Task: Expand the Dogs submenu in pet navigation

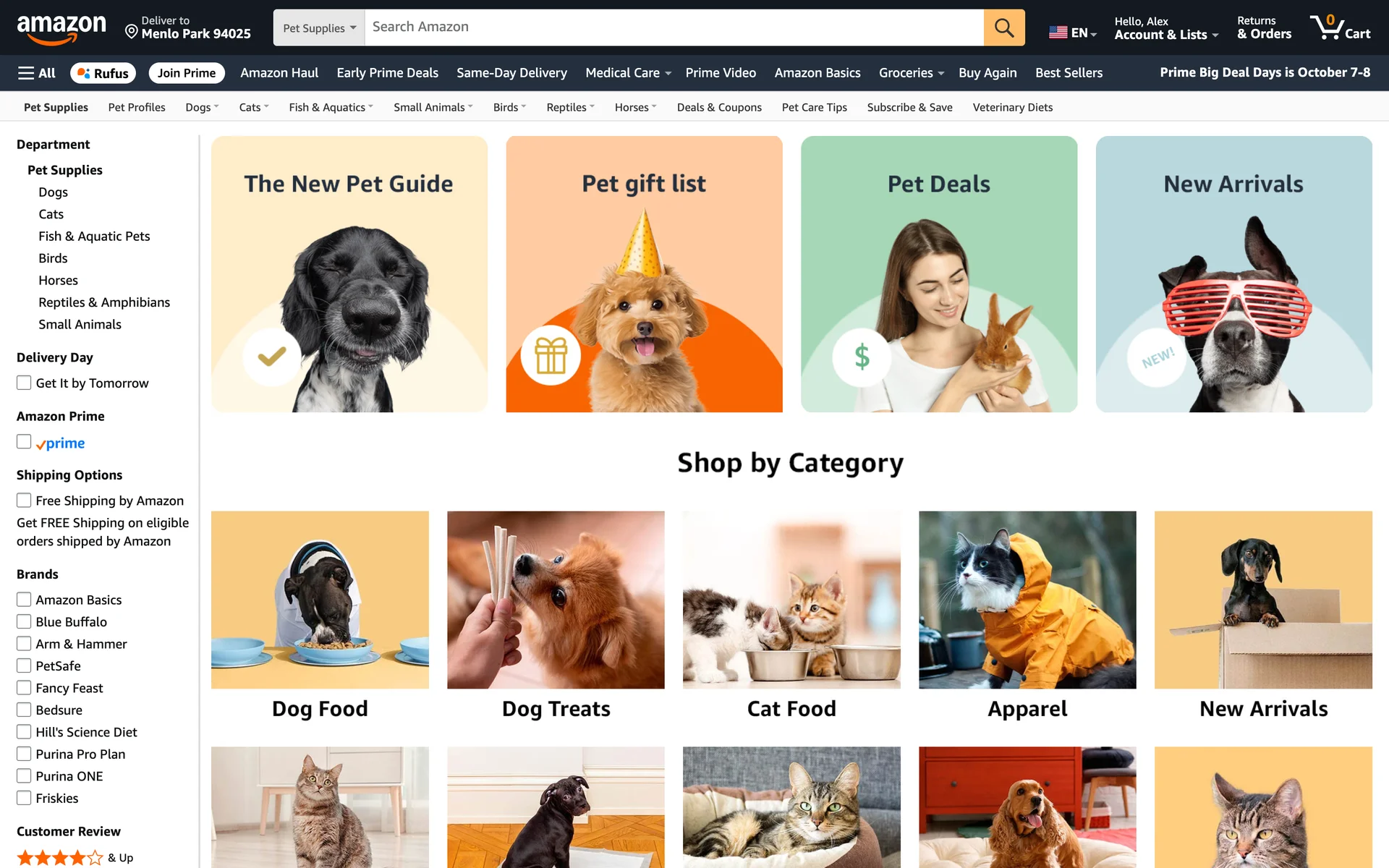Action: pos(202,107)
